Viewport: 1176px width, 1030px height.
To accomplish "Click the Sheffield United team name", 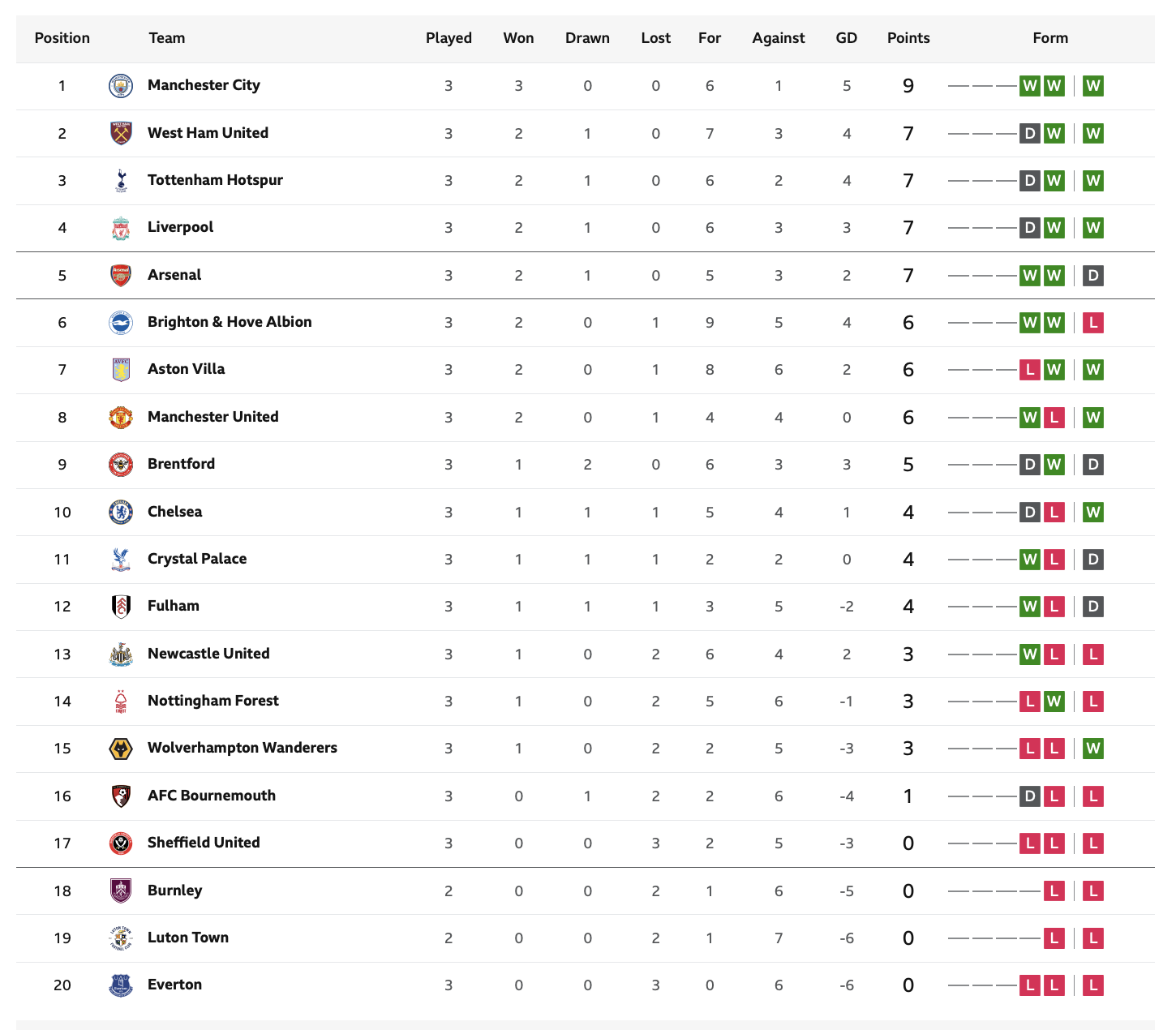I will tap(204, 843).
